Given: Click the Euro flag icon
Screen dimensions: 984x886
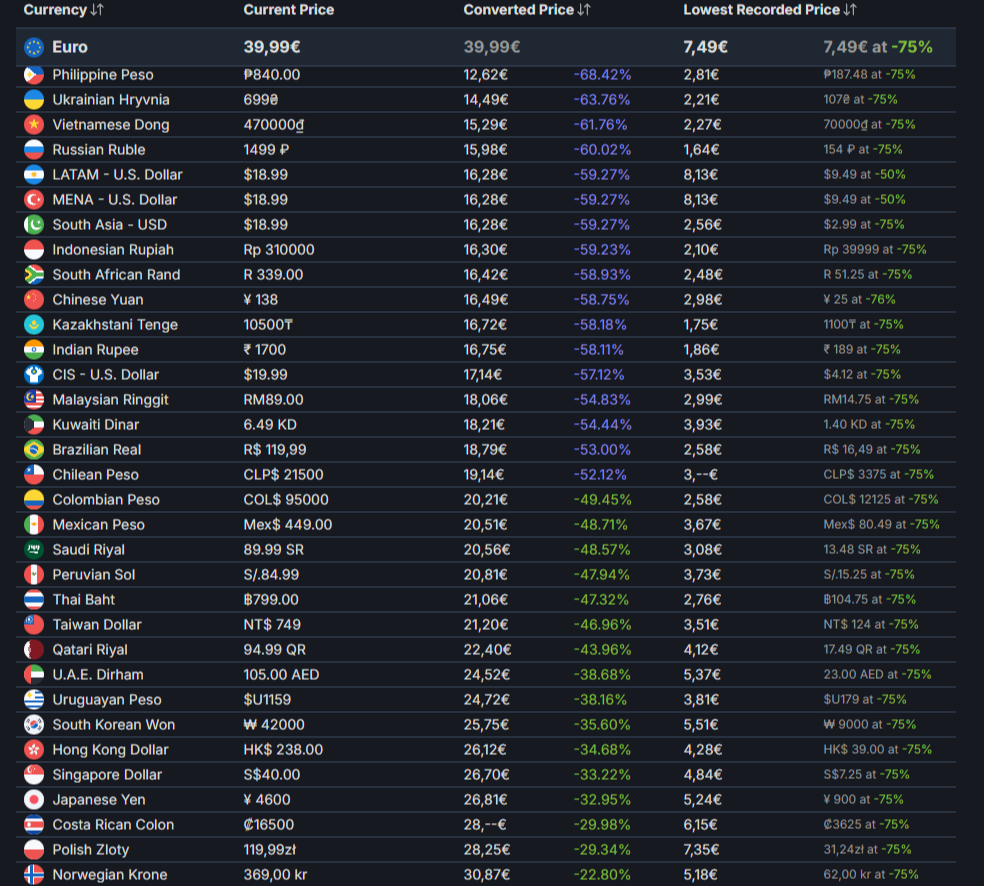Looking at the screenshot, I should click(x=34, y=47).
